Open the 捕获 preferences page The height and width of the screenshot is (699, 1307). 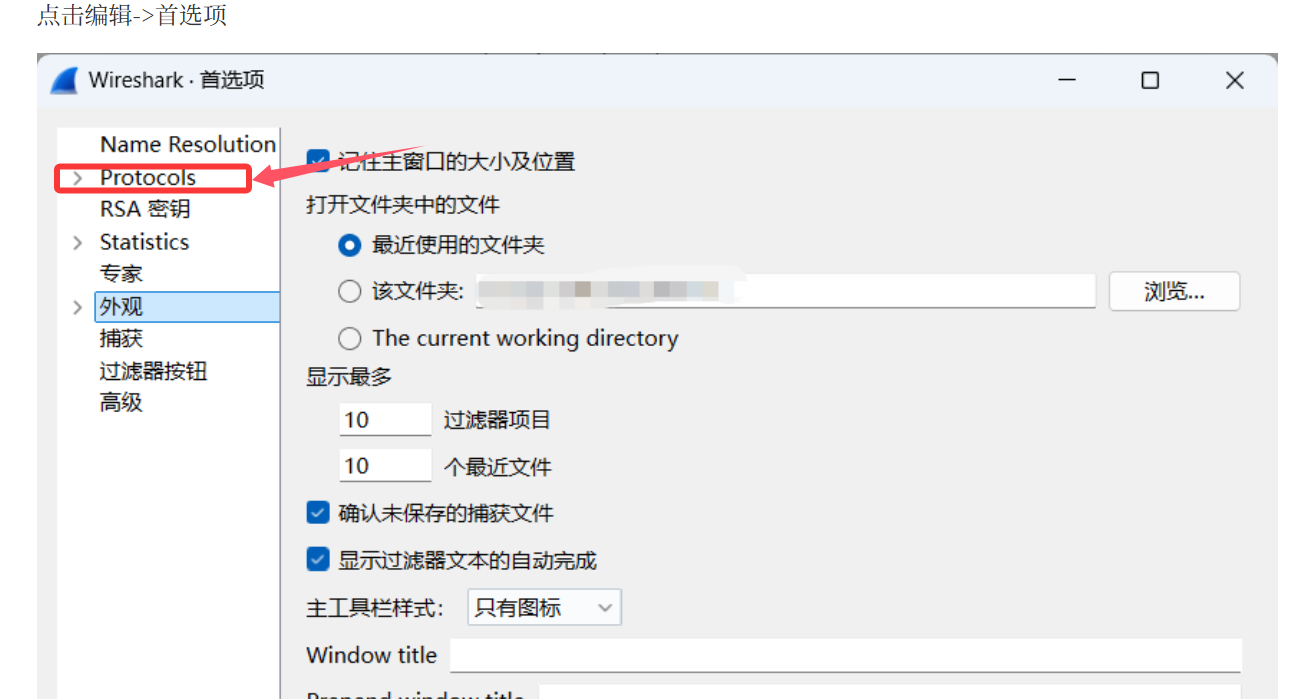121,338
